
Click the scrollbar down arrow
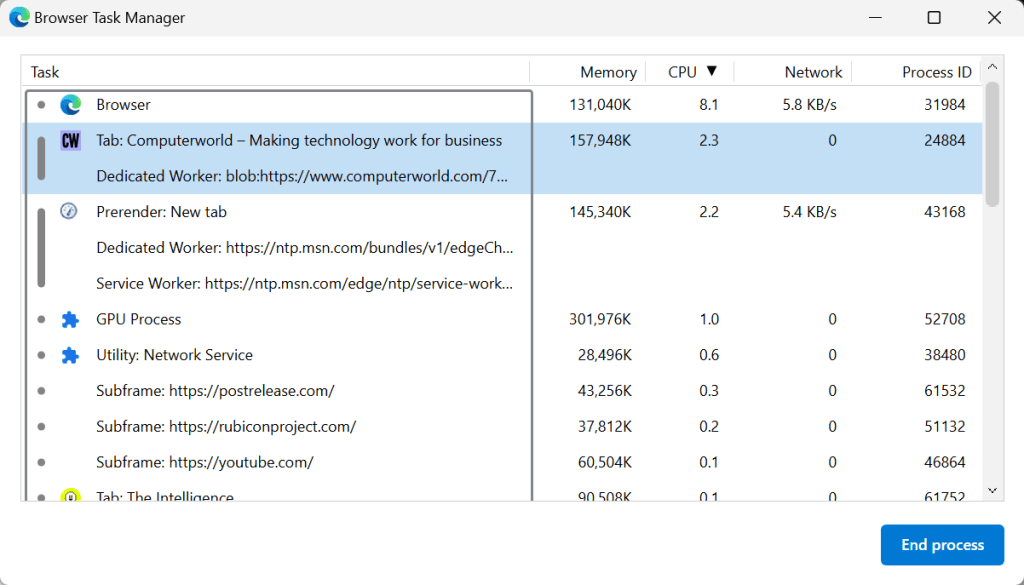click(992, 491)
